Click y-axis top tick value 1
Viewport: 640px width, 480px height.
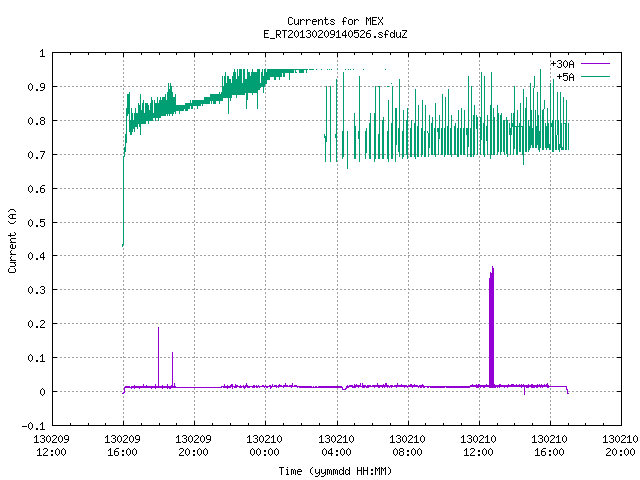point(42,53)
